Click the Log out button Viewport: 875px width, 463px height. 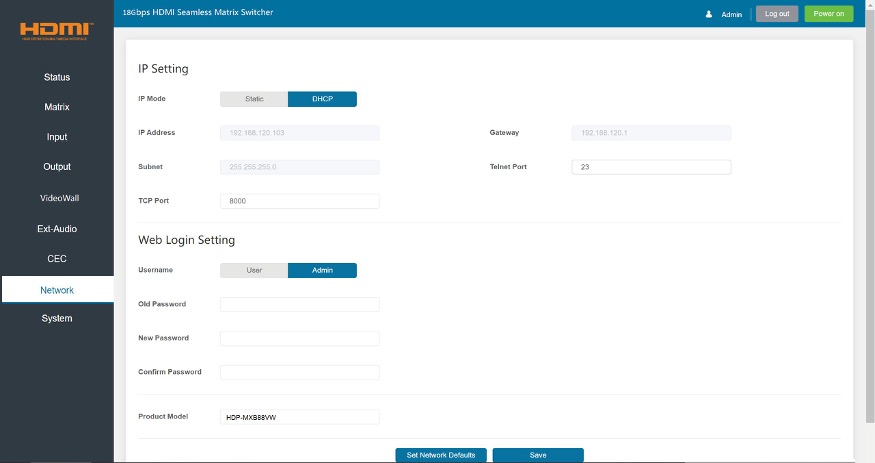pyautogui.click(x=777, y=14)
